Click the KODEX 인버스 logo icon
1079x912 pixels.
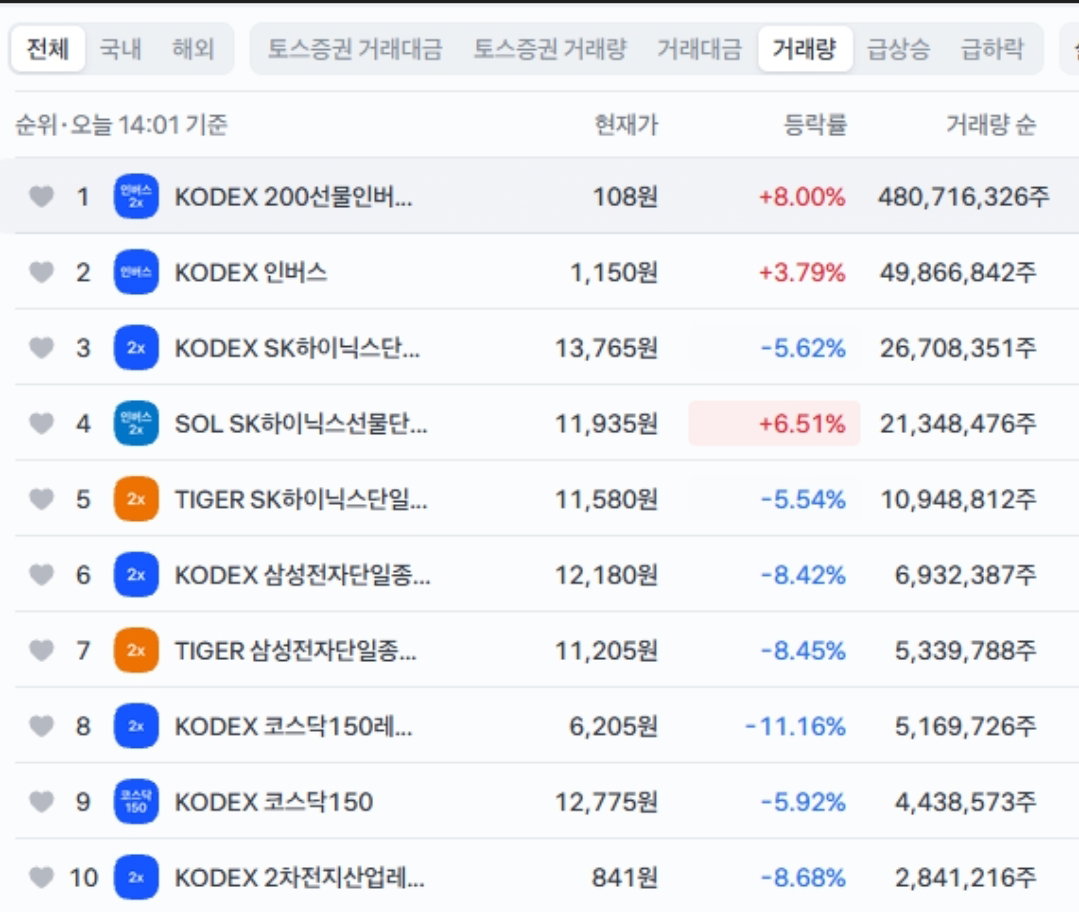coord(136,272)
